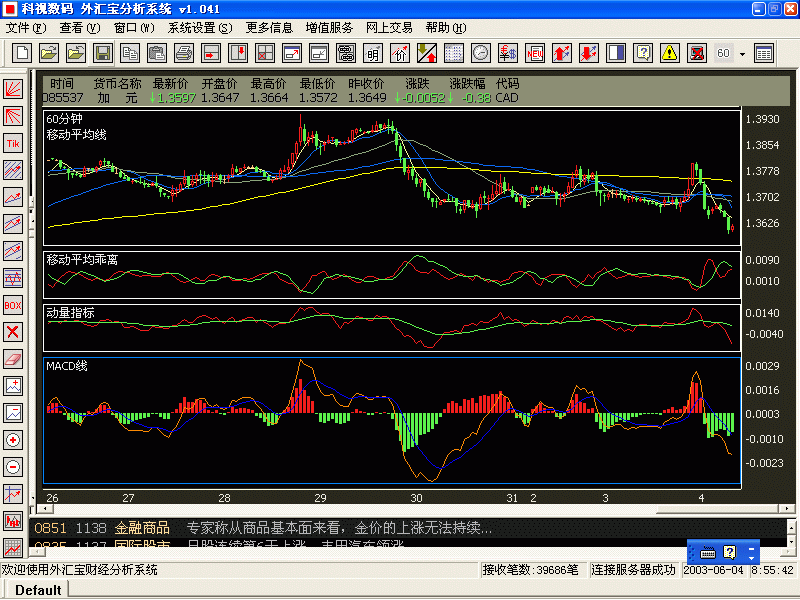Click the yellow warning triangle icon
800x600 pixels.
point(669,53)
